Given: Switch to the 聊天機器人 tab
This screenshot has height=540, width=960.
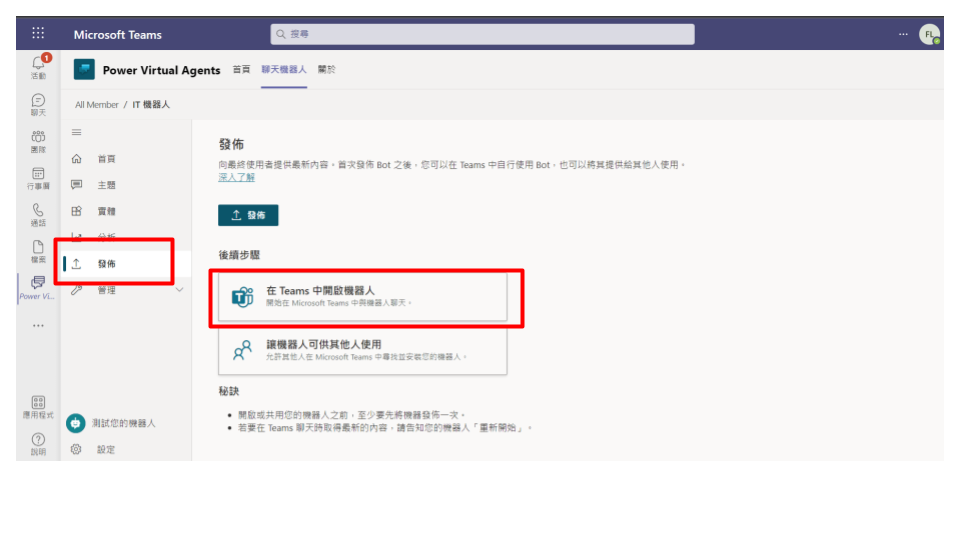Looking at the screenshot, I should click(x=284, y=69).
